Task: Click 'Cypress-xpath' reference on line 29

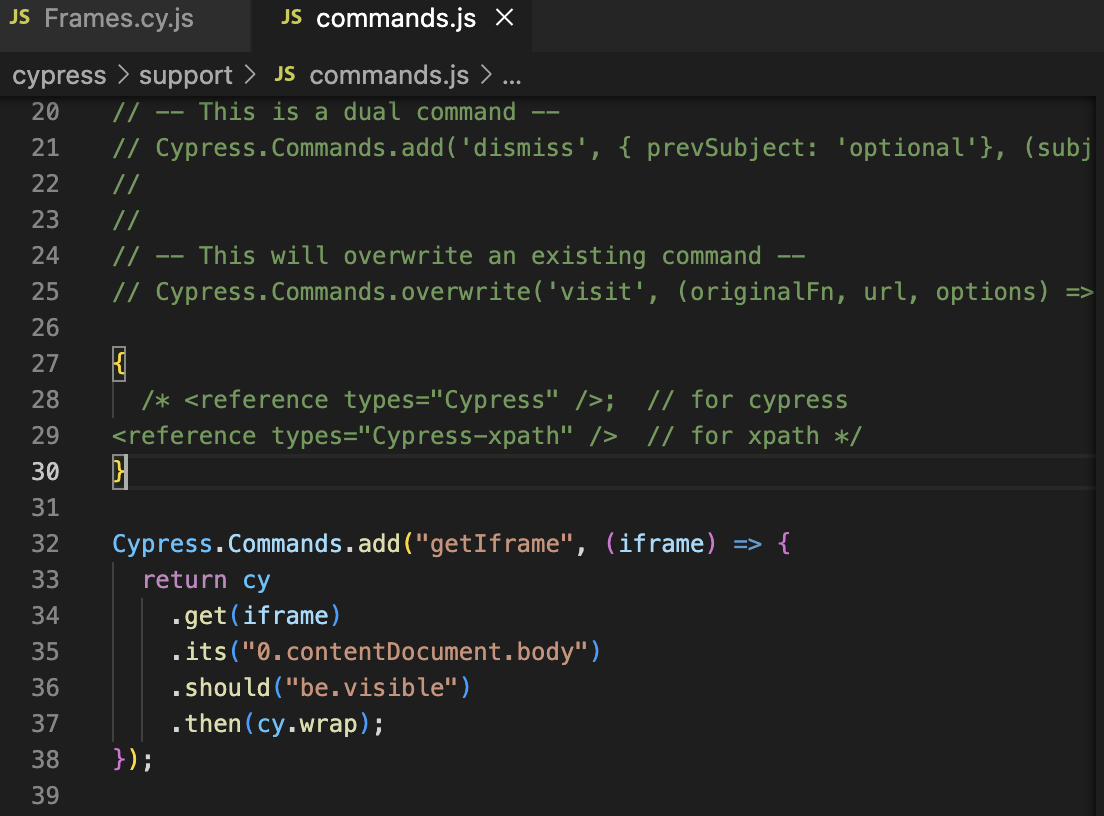Action: [x=465, y=436]
